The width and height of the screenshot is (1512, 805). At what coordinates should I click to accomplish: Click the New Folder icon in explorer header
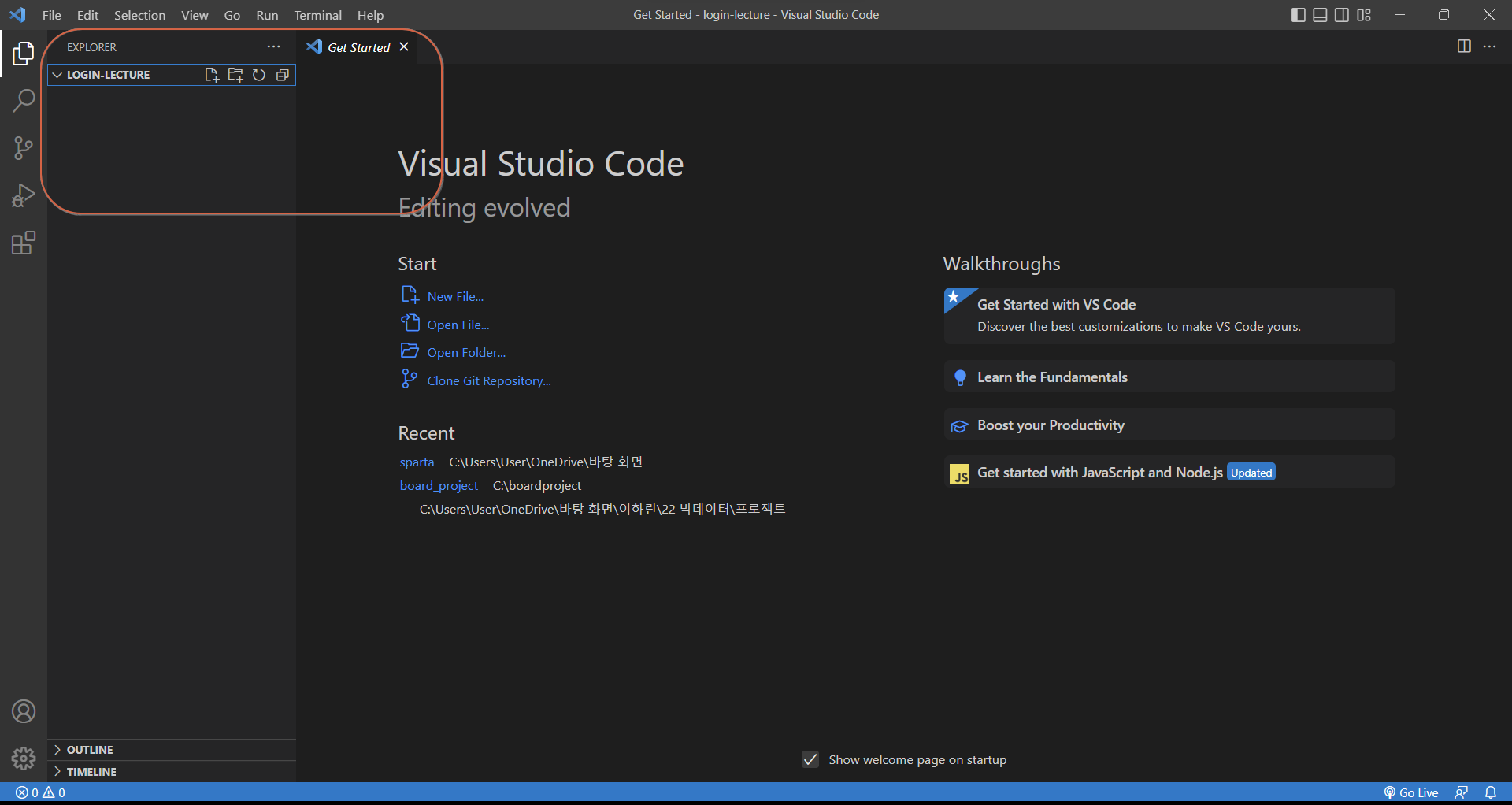(x=235, y=75)
